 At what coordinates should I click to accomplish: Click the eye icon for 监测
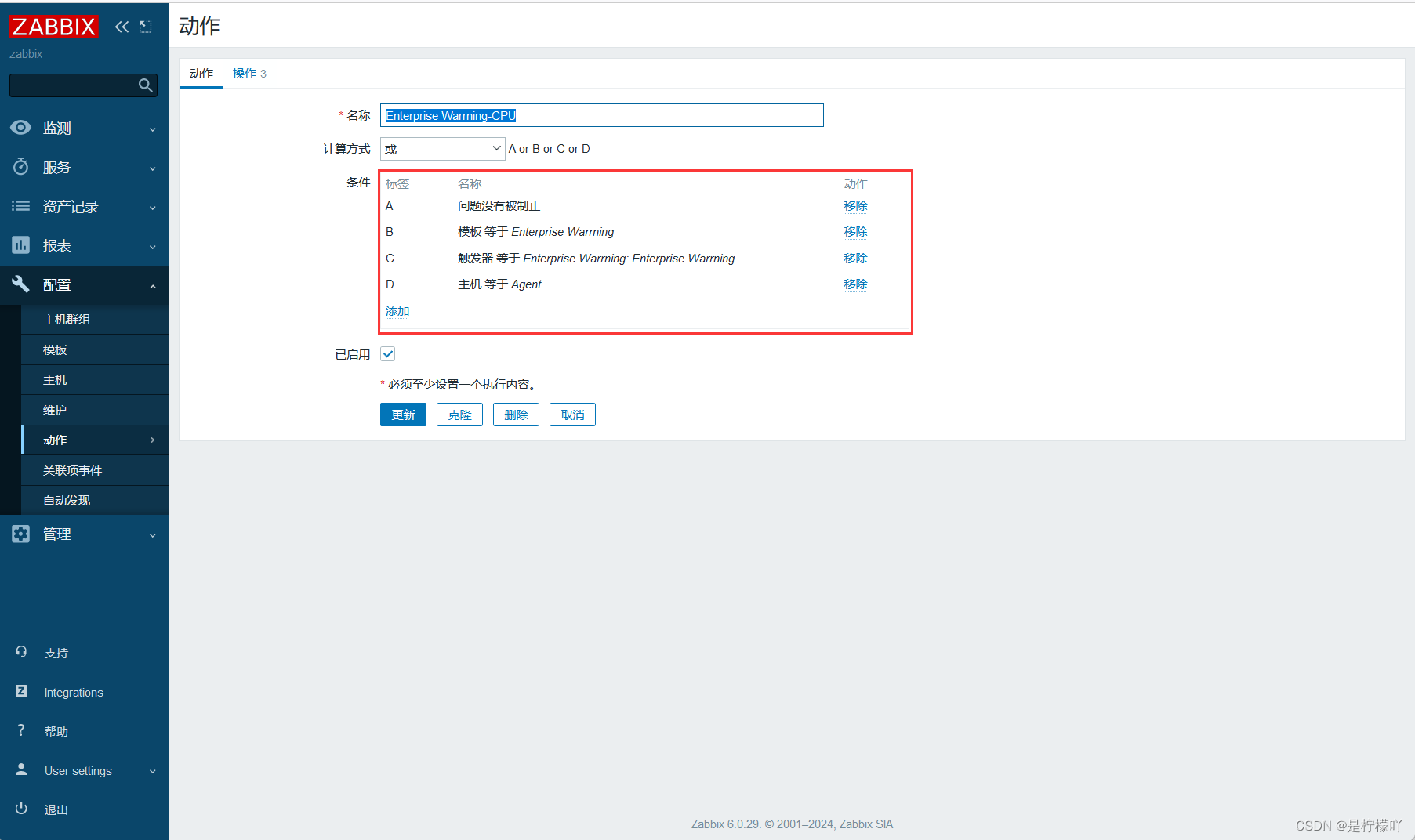[x=21, y=128]
